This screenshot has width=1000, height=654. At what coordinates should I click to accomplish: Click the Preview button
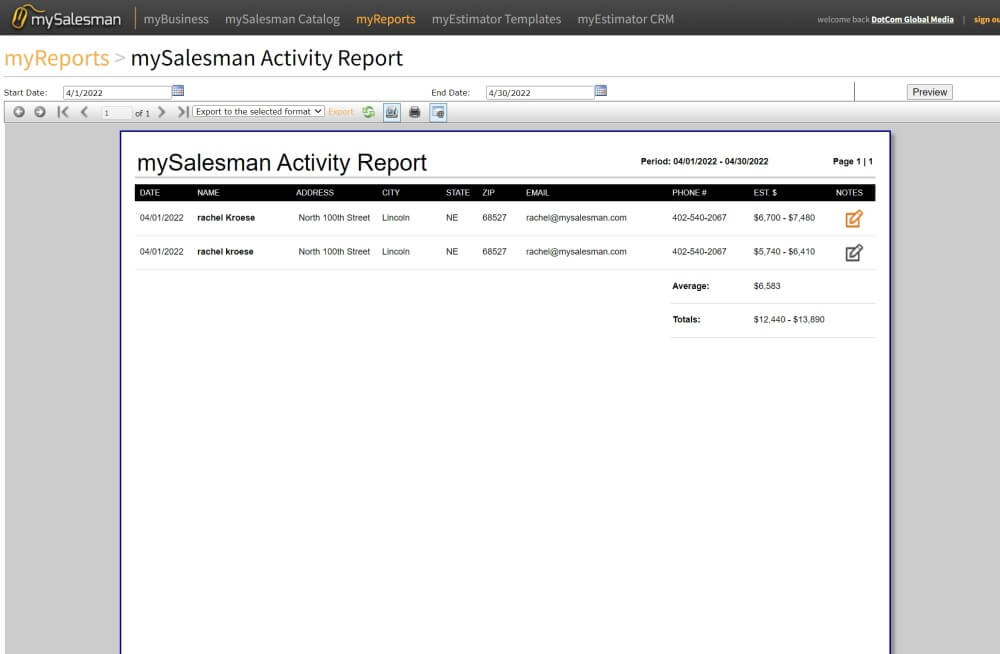[929, 92]
